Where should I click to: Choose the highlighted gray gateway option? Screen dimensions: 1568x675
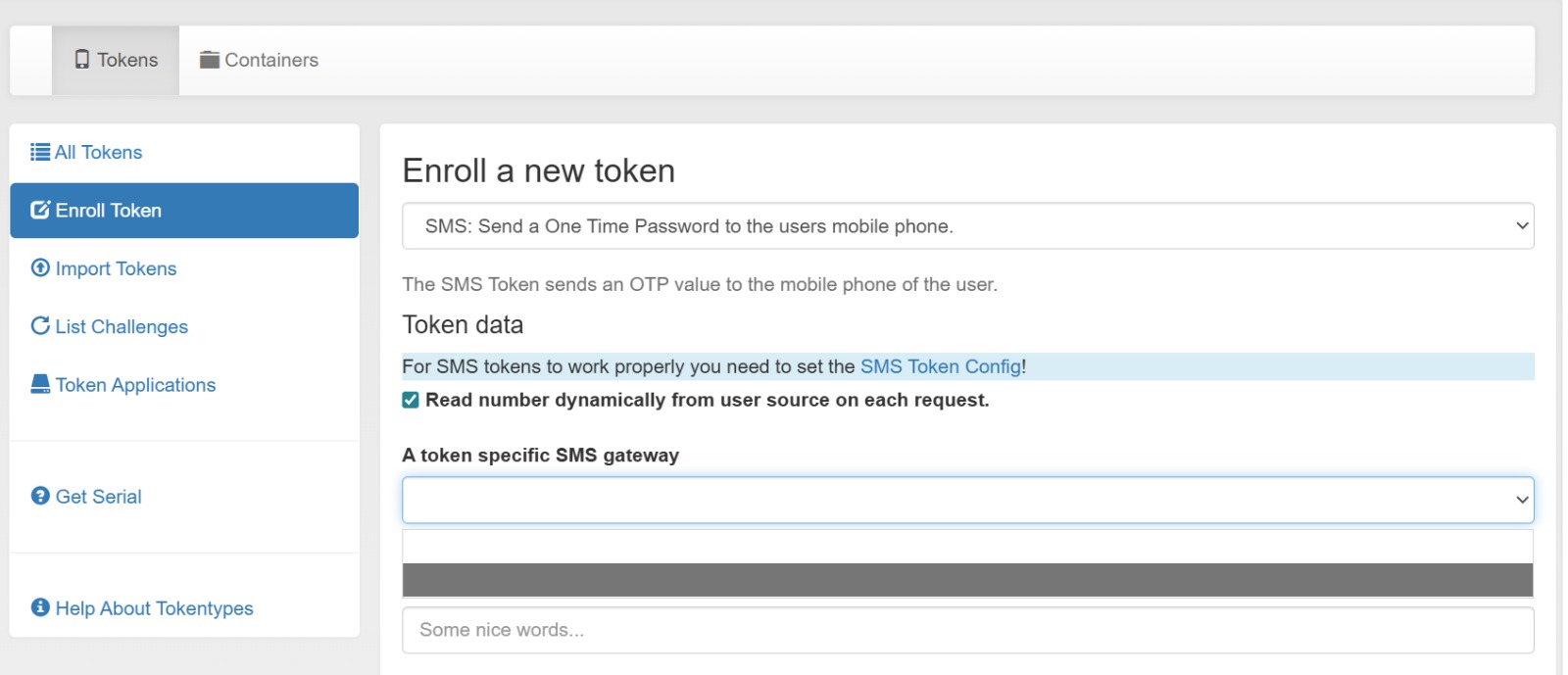click(x=967, y=580)
